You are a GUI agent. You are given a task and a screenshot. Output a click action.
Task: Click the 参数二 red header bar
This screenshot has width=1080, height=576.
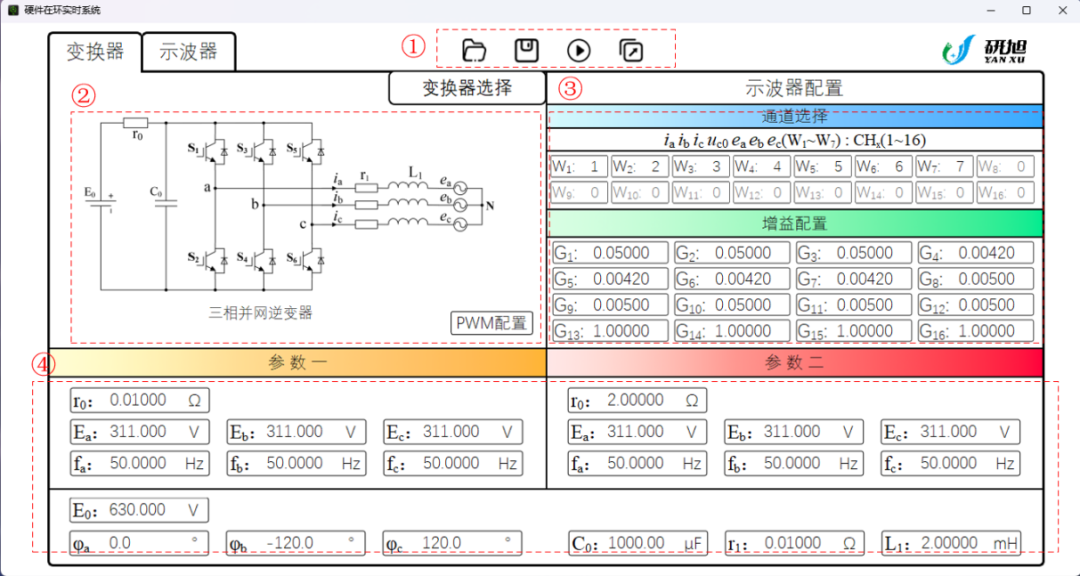coord(795,362)
